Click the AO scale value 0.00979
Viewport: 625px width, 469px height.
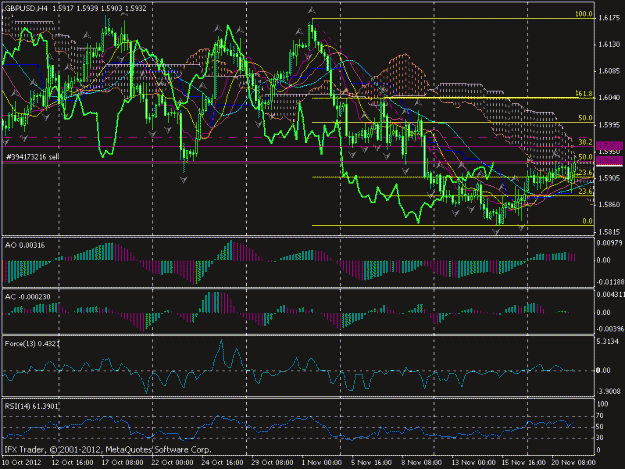609,243
